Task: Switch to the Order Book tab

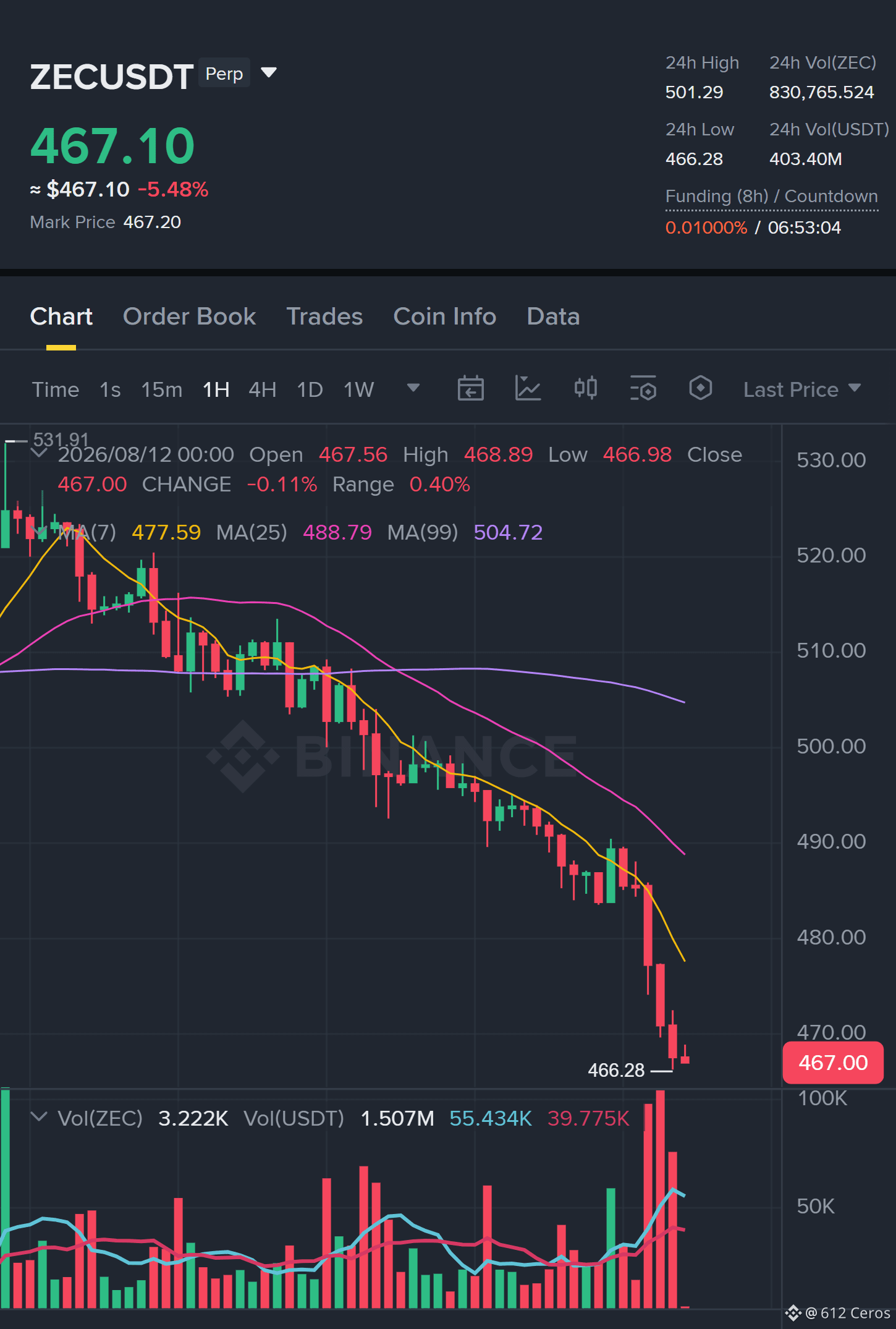Action: (x=190, y=316)
